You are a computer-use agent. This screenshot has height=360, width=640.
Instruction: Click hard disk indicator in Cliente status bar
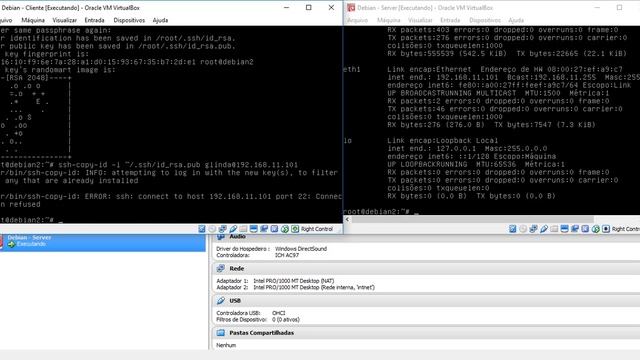(x=202, y=229)
